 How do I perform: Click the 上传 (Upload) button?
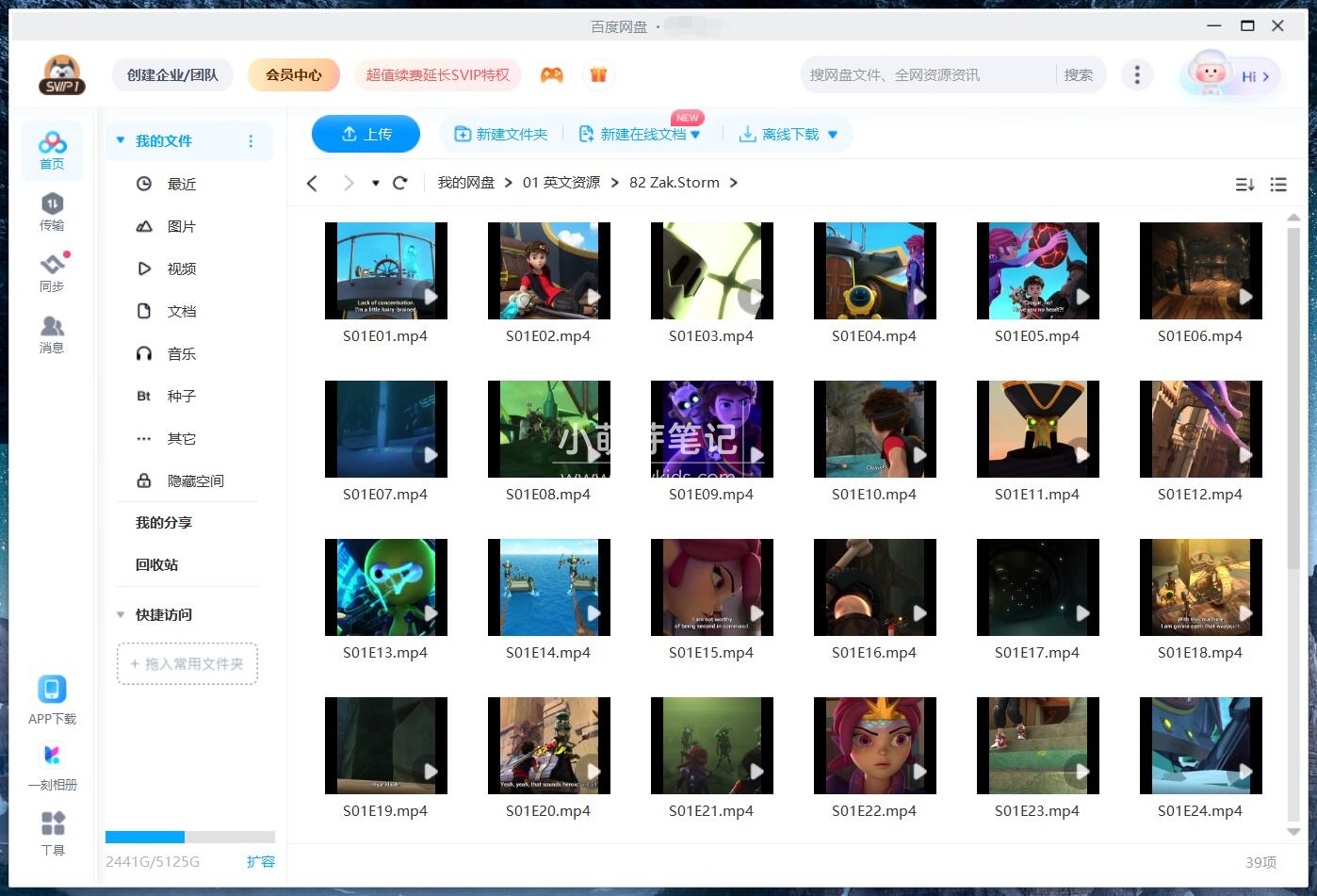[366, 134]
